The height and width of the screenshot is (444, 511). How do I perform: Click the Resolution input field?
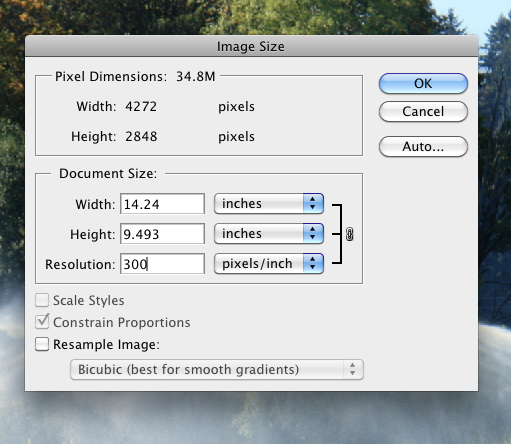[x=162, y=264]
